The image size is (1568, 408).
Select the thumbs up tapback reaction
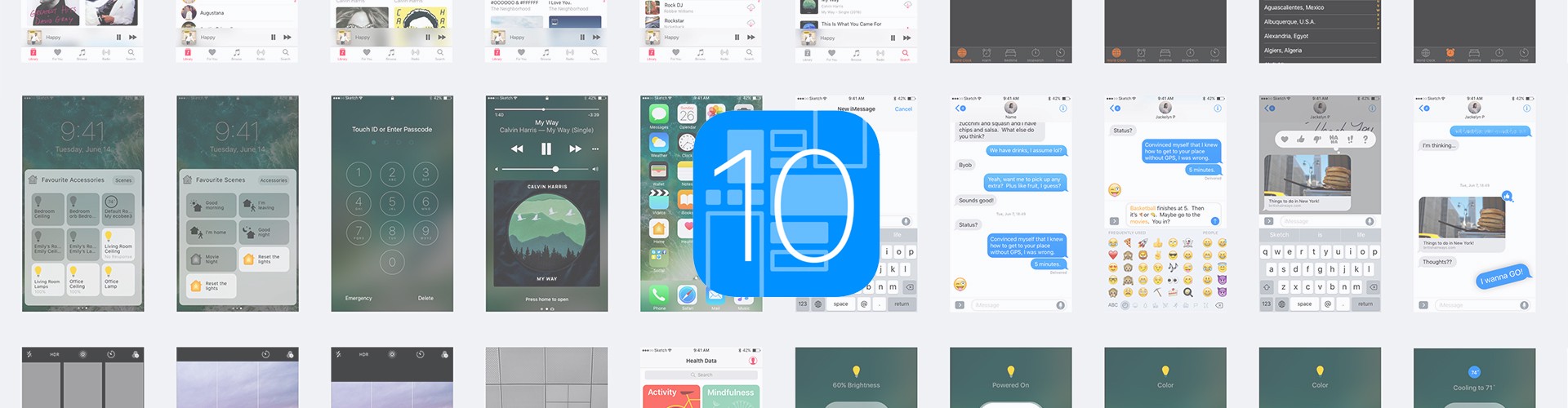click(x=1300, y=140)
